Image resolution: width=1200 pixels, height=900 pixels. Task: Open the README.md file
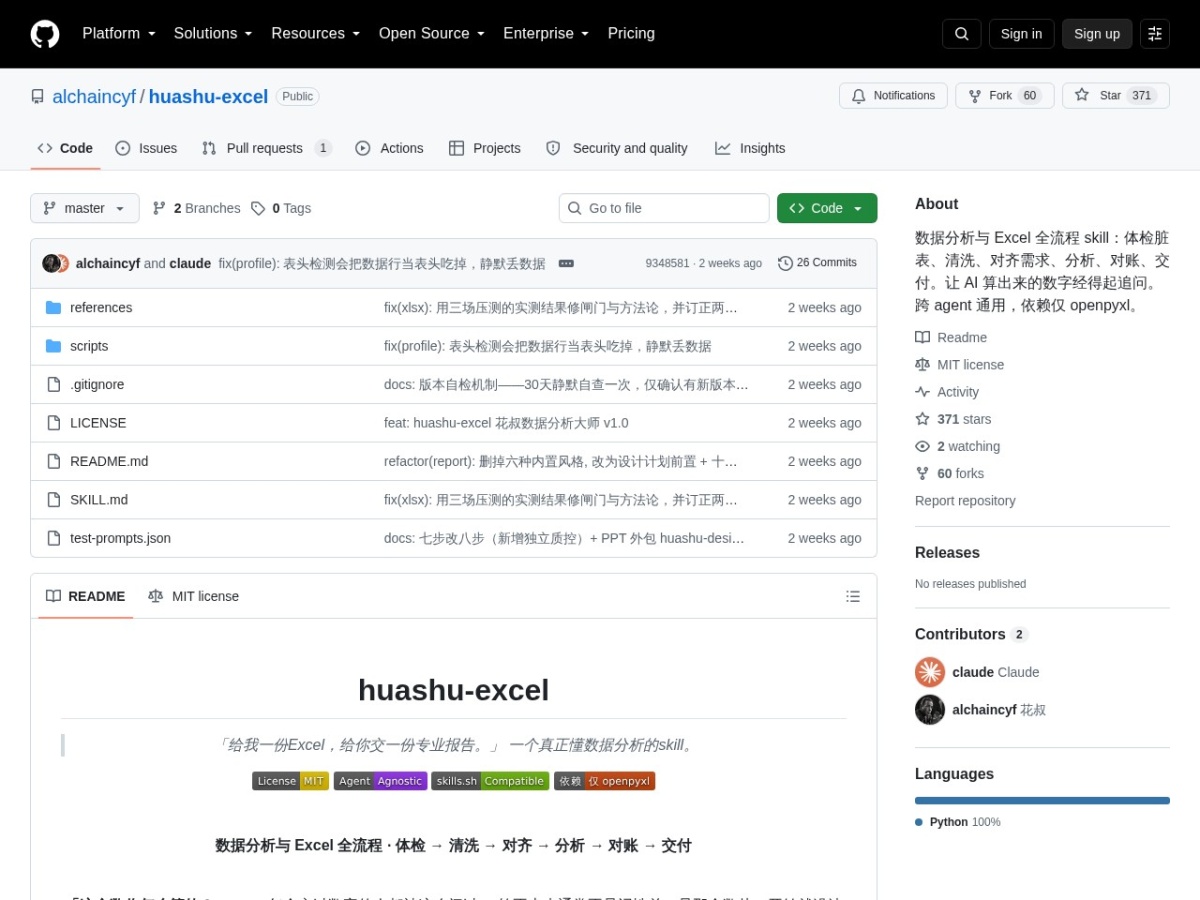[109, 461]
